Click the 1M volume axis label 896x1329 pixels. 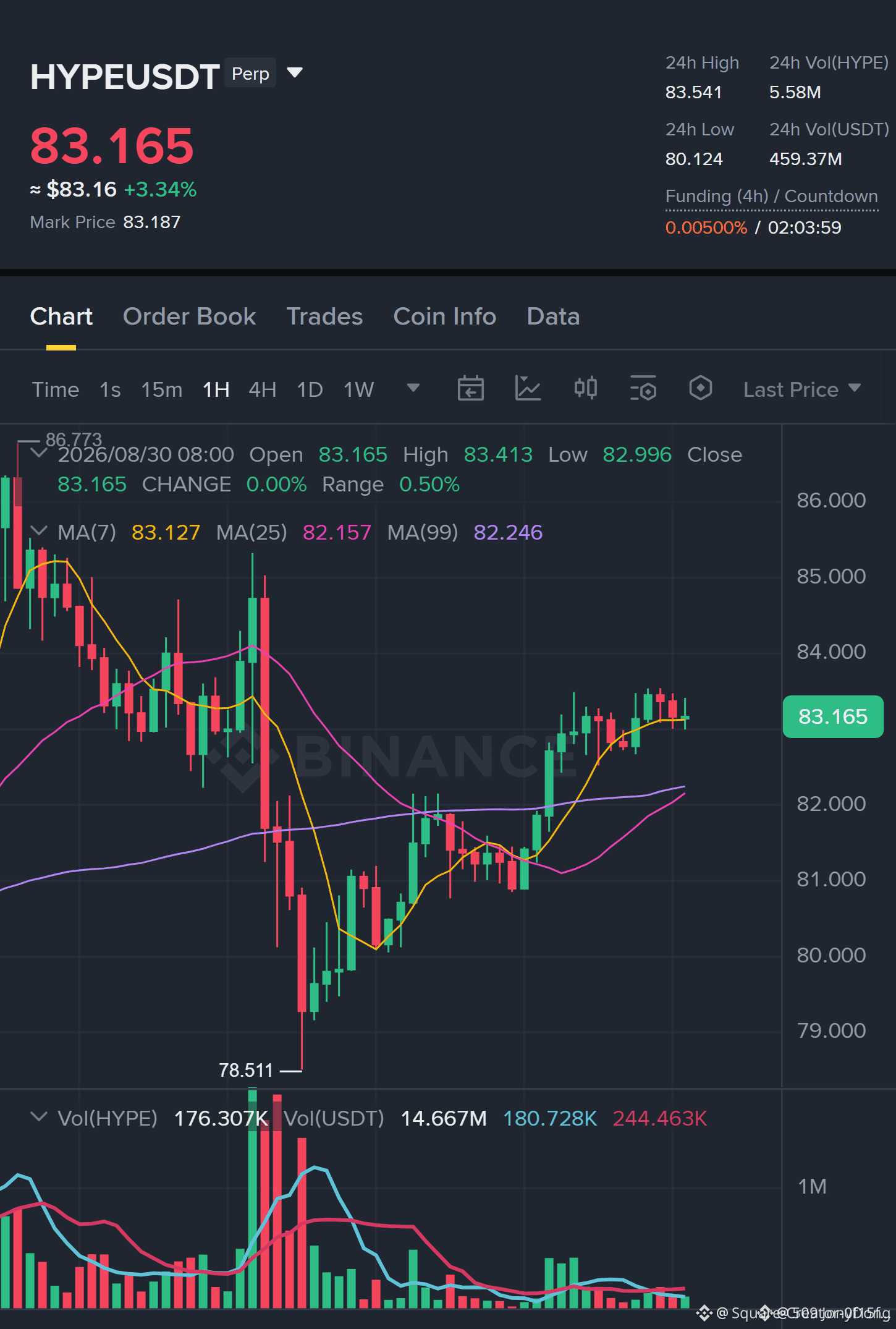tap(812, 1186)
